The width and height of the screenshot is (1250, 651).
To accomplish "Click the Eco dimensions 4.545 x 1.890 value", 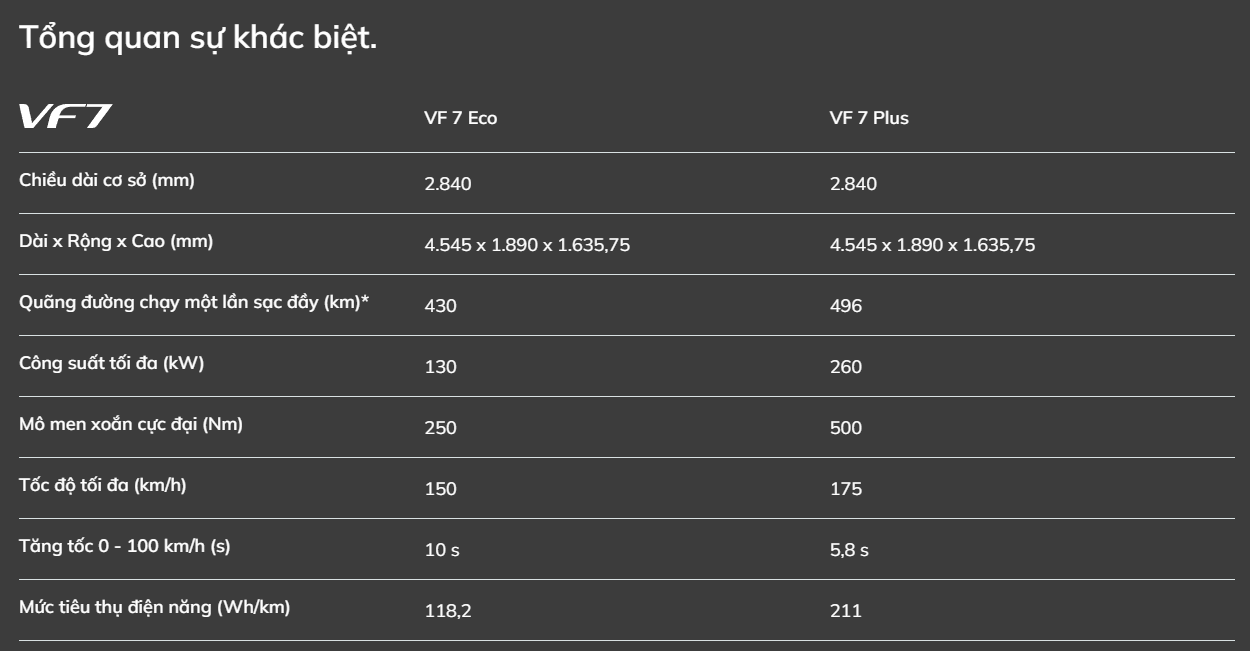I will click(x=527, y=245).
